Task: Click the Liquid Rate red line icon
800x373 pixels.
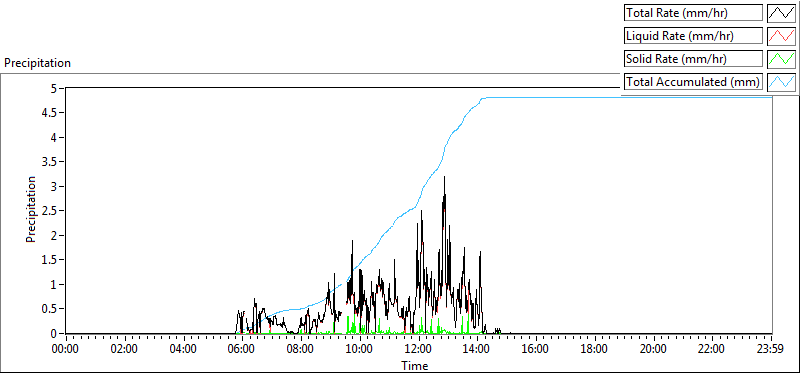Action: [781, 36]
